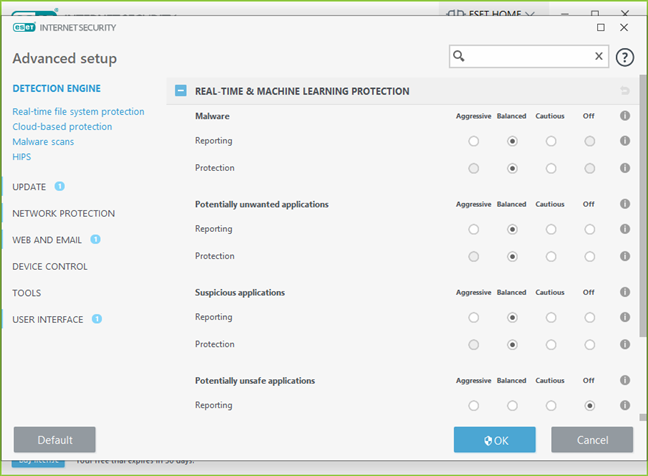Open info icon for unwanted applications Reporting
The height and width of the screenshot is (476, 648).
[x=624, y=229]
